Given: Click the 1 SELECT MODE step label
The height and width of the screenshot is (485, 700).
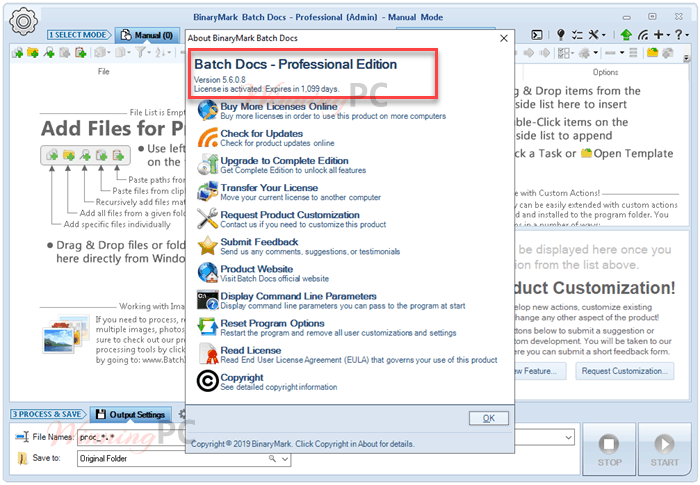Looking at the screenshot, I should tap(79, 35).
